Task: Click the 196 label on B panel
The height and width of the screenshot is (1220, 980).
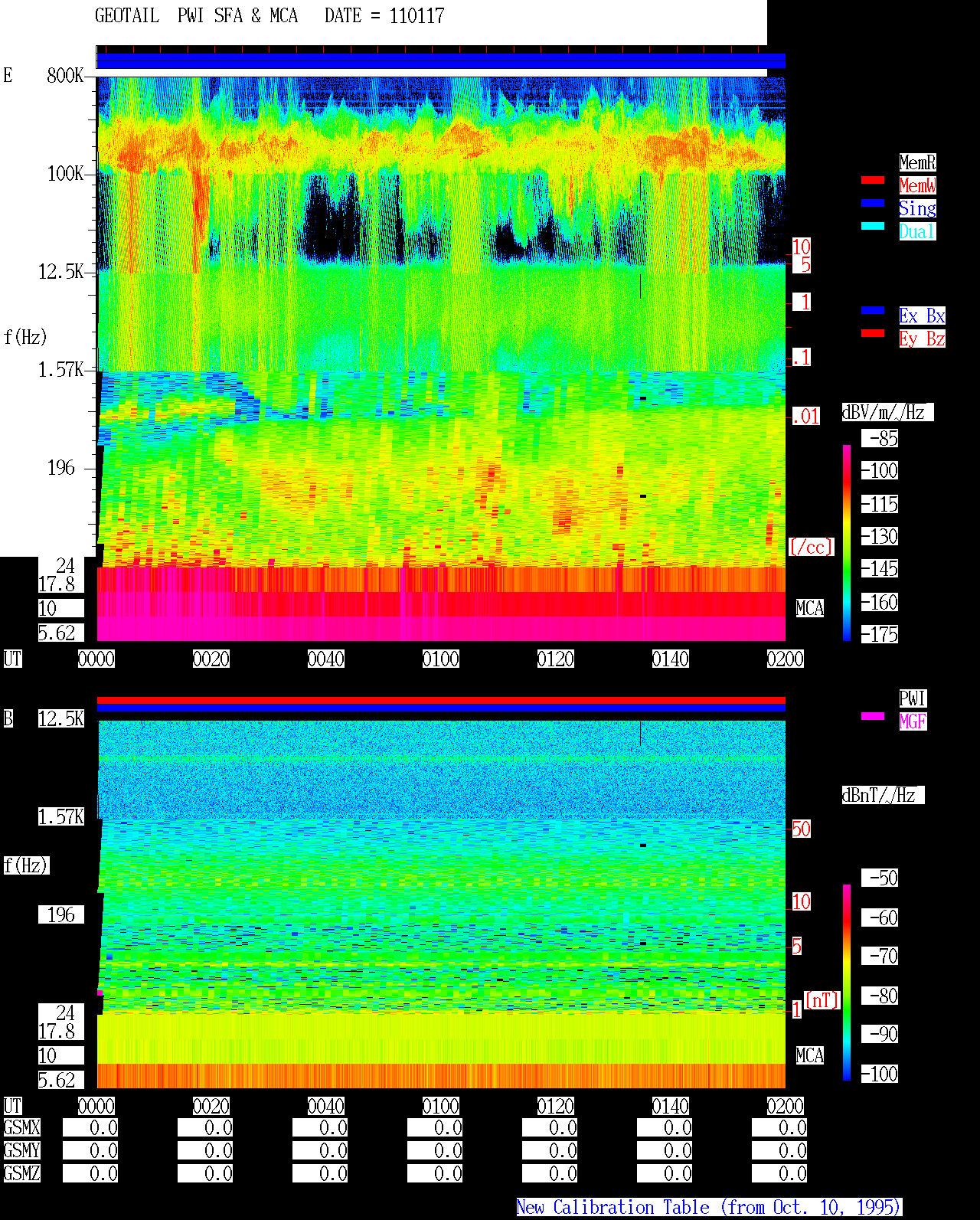Action: point(61,914)
